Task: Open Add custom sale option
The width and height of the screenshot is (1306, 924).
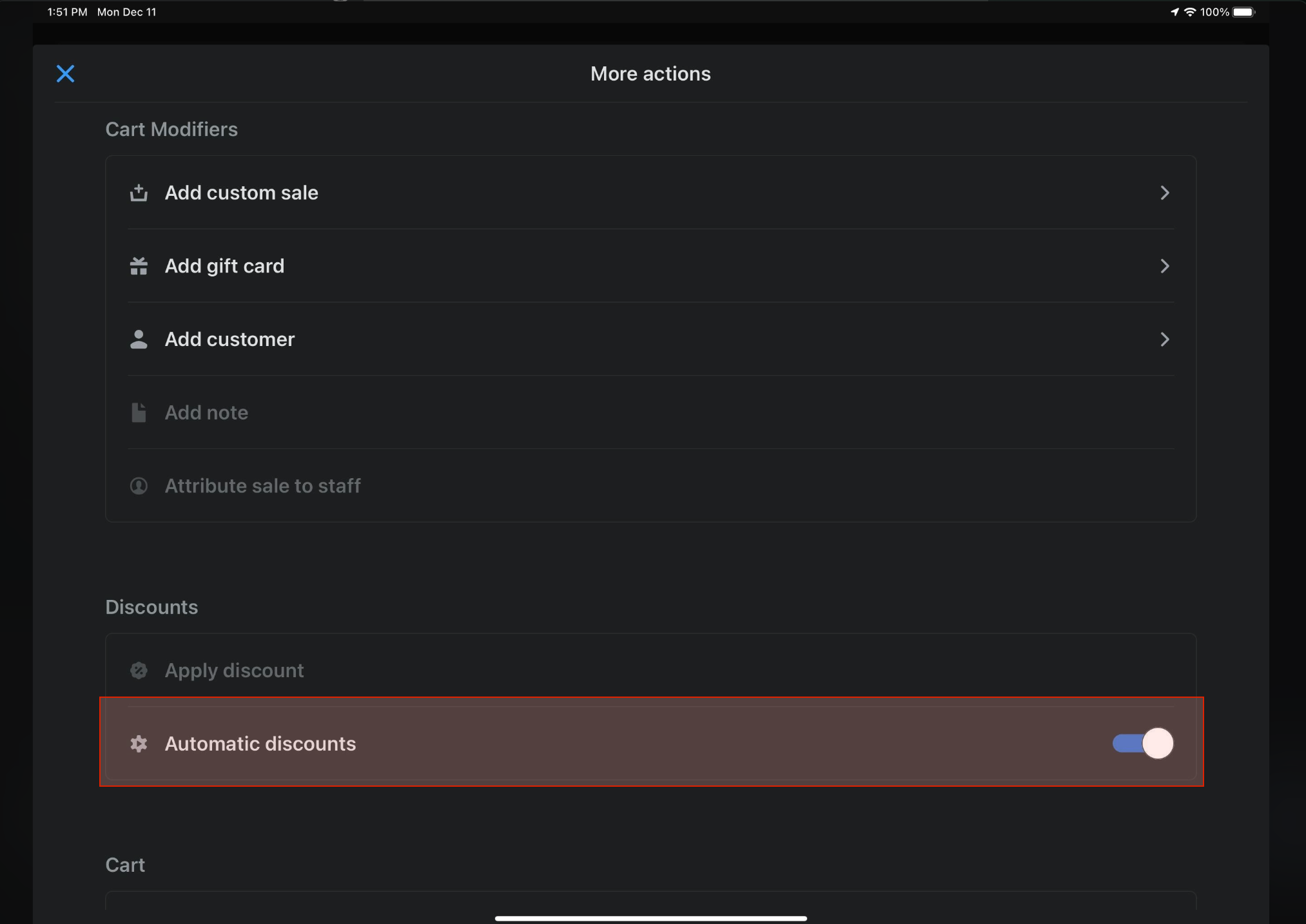Action: pyautogui.click(x=241, y=193)
